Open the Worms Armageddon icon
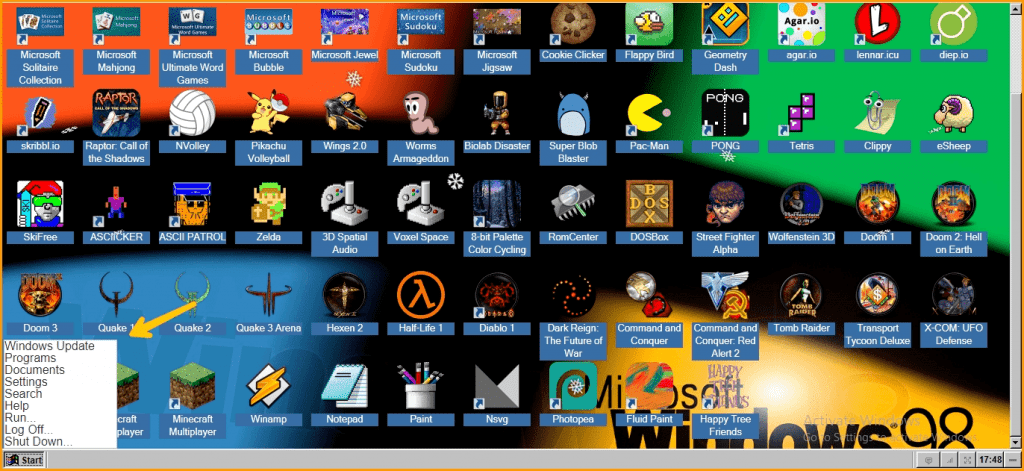Image resolution: width=1024 pixels, height=471 pixels. point(421,113)
